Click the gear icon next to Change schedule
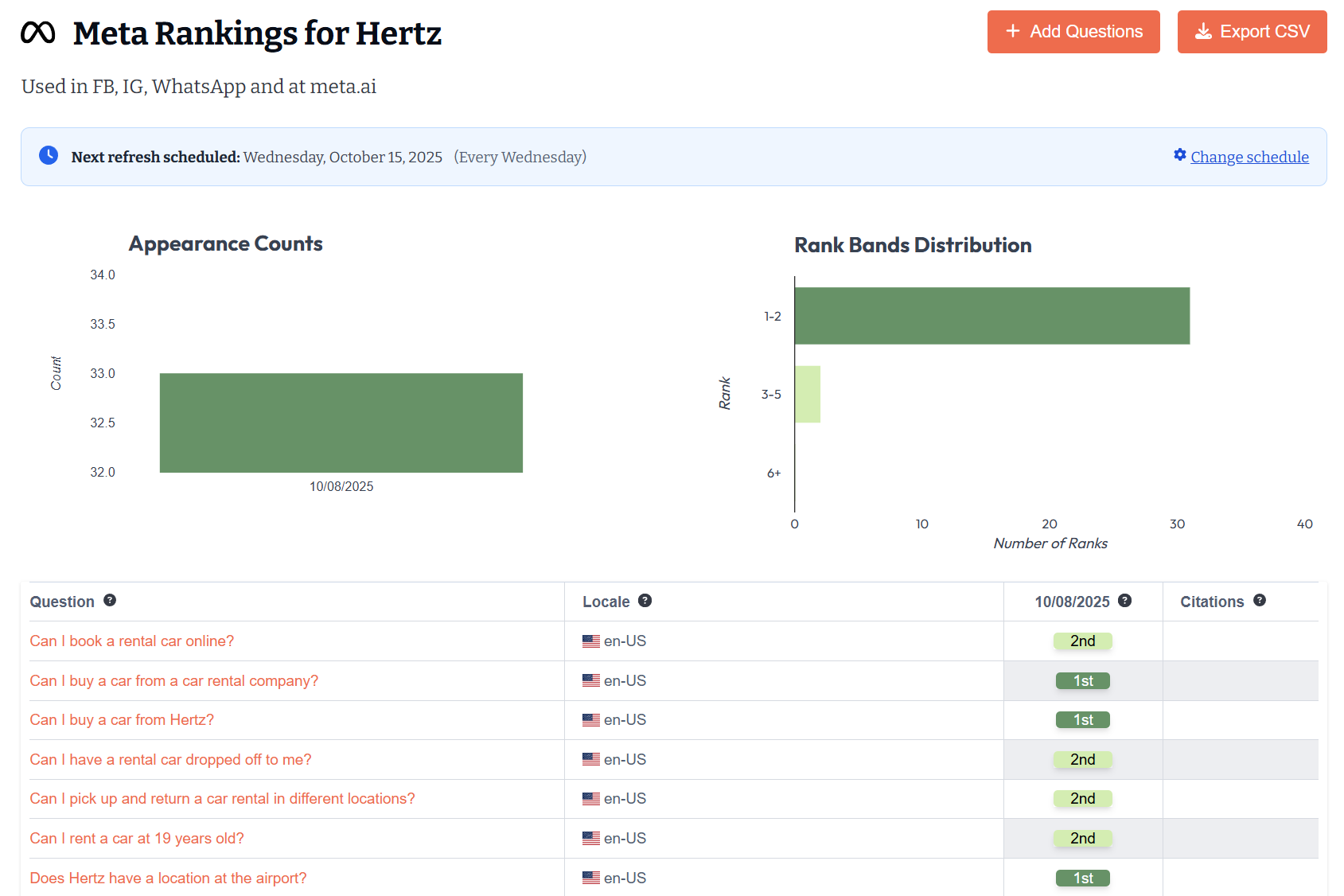This screenshot has height=896, width=1344. pyautogui.click(x=1179, y=155)
